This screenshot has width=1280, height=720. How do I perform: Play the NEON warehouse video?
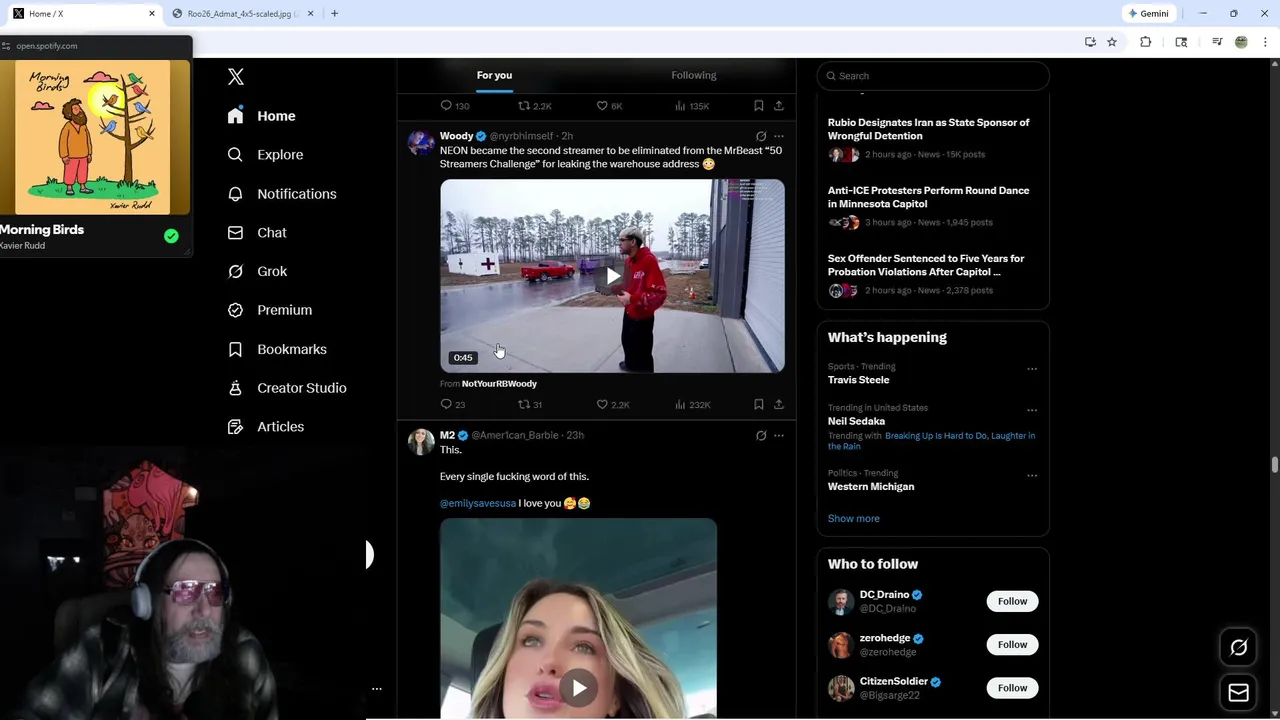click(612, 276)
